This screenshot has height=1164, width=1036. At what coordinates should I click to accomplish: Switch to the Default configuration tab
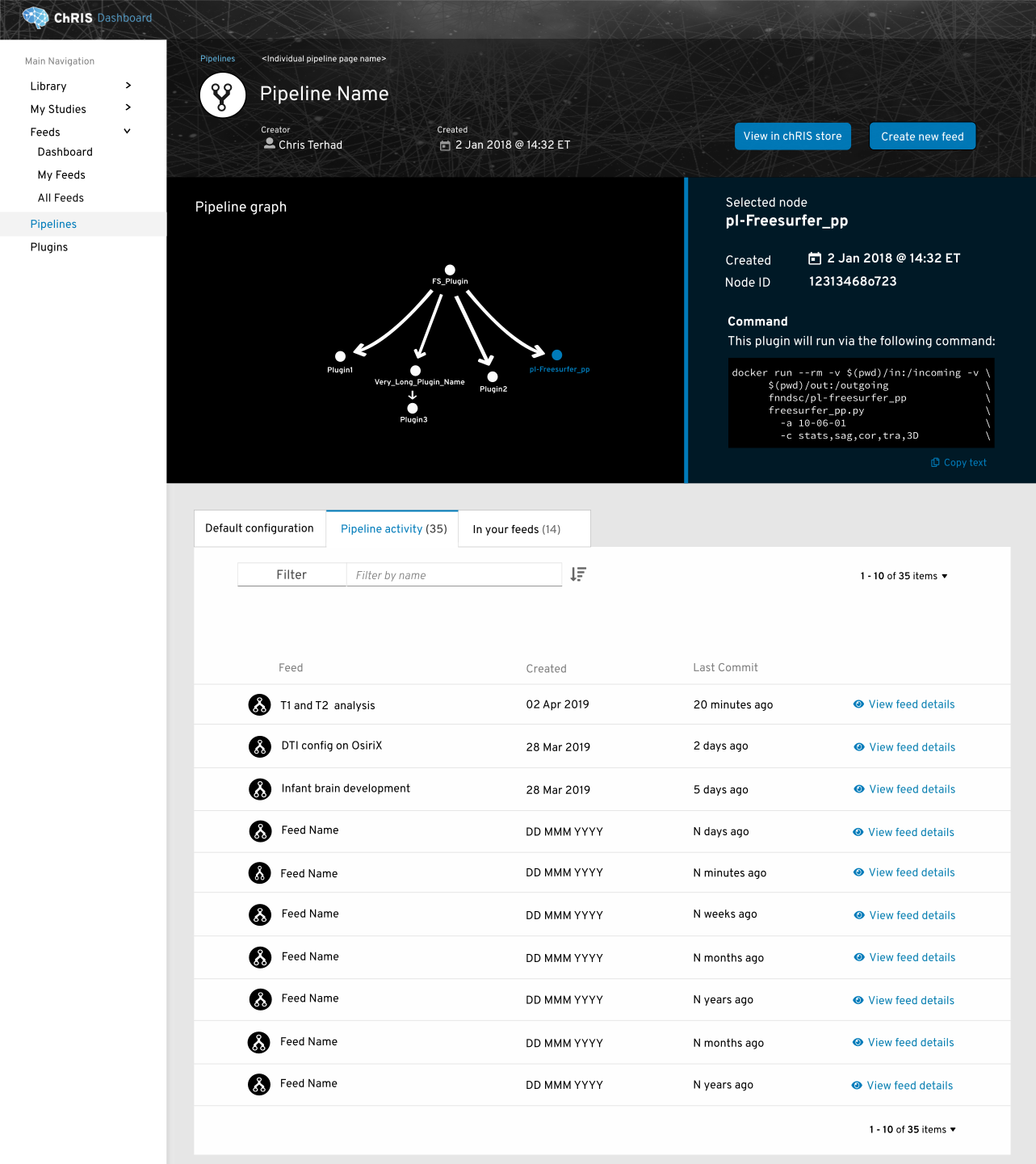coord(259,528)
